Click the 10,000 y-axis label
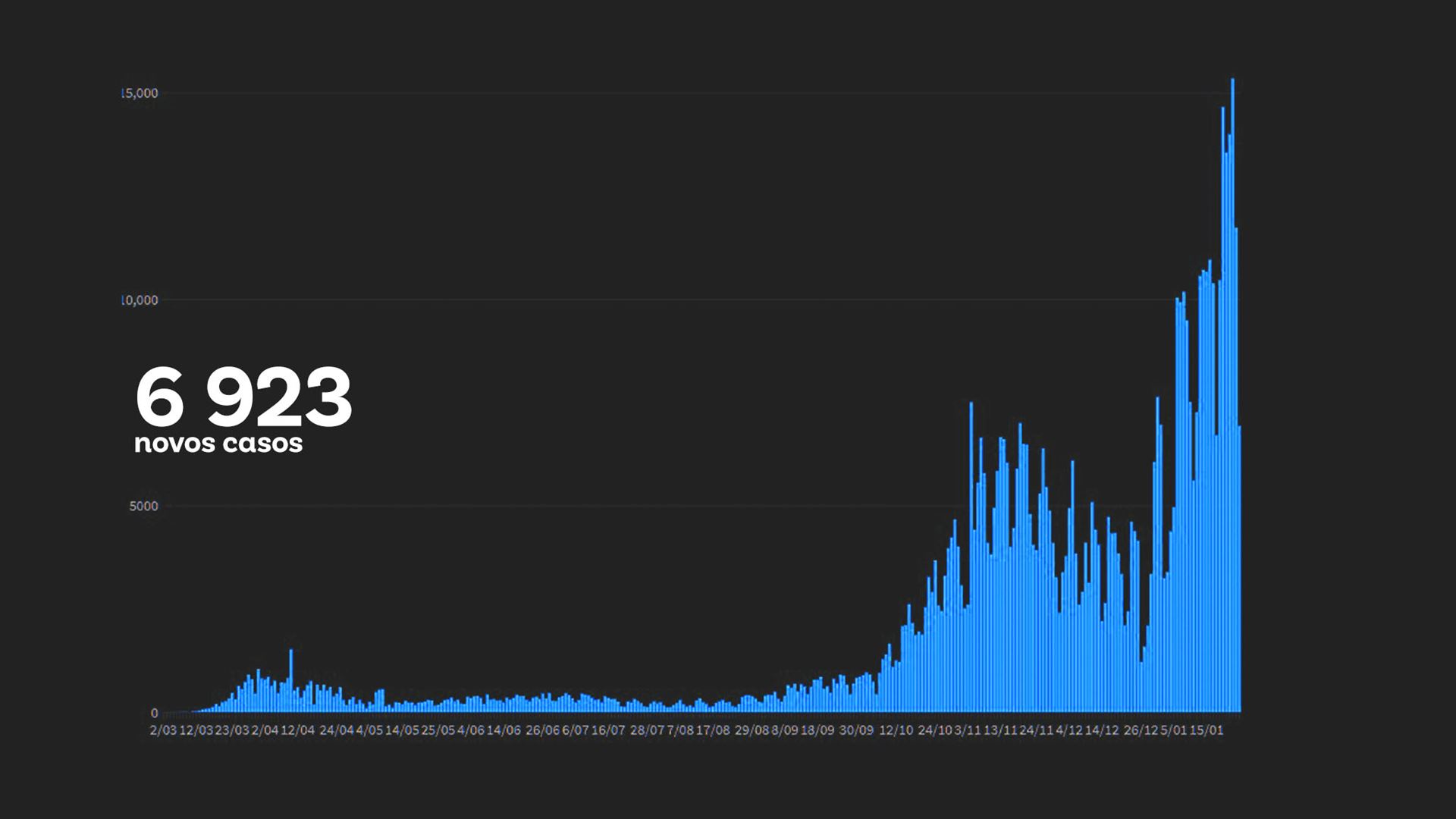 140,300
